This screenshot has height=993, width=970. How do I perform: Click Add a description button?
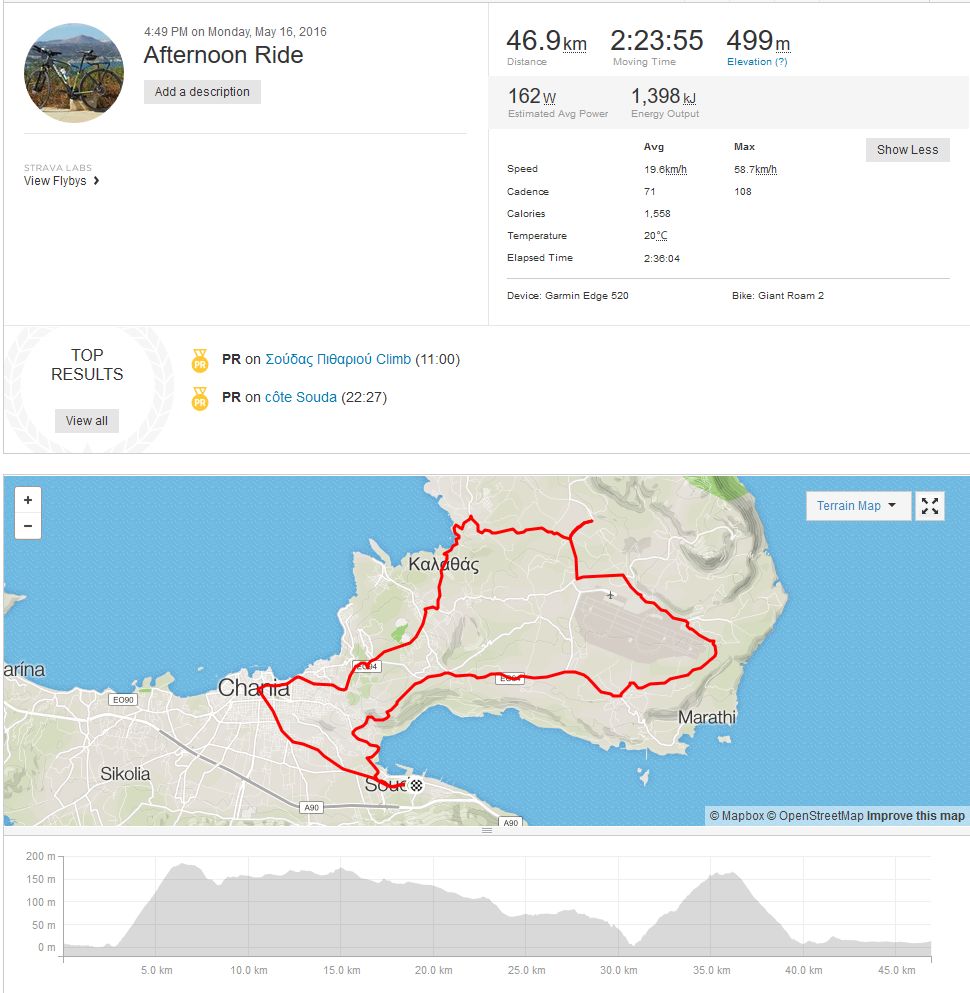pyautogui.click(x=202, y=92)
